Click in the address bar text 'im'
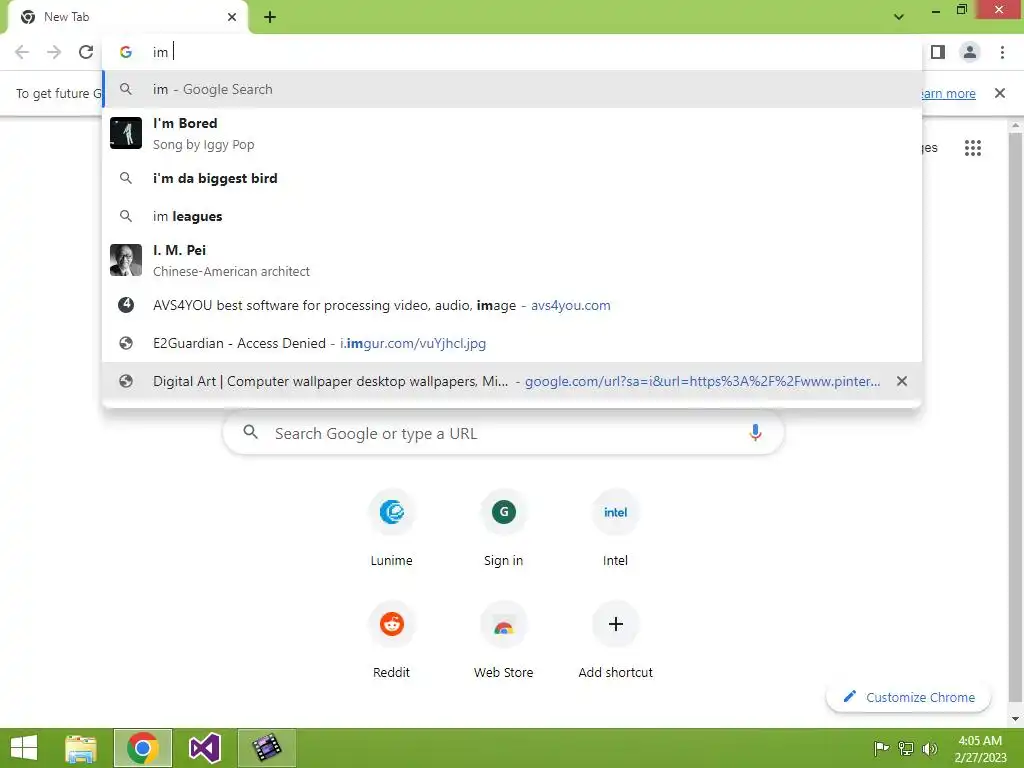 (160, 52)
